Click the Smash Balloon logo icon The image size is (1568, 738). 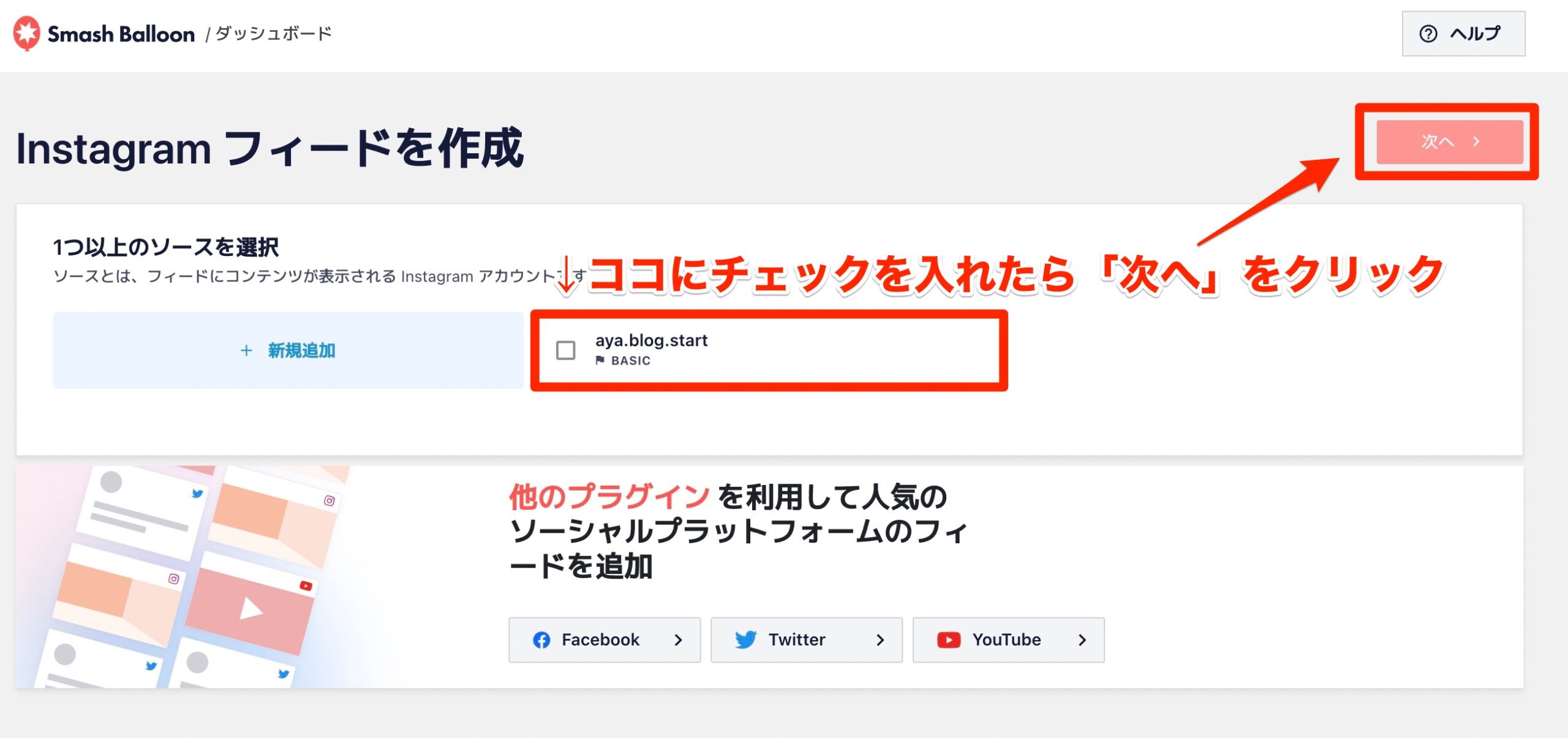click(27, 33)
